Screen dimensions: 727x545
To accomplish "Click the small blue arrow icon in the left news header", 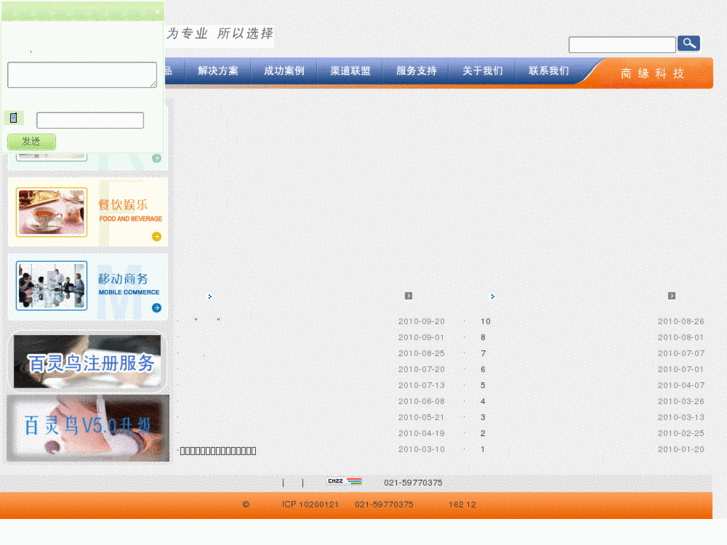I will click(x=210, y=296).
